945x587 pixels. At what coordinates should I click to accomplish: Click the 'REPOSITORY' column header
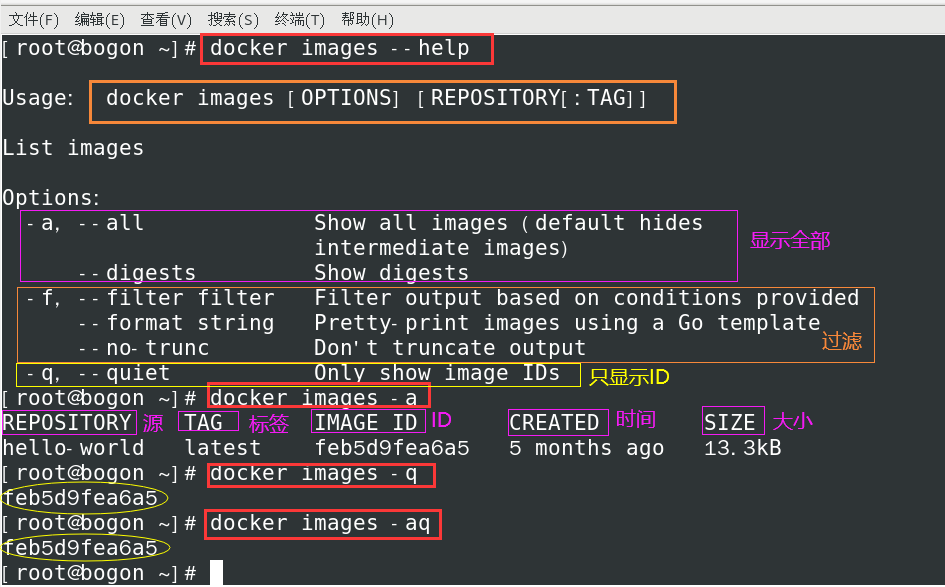(67, 423)
